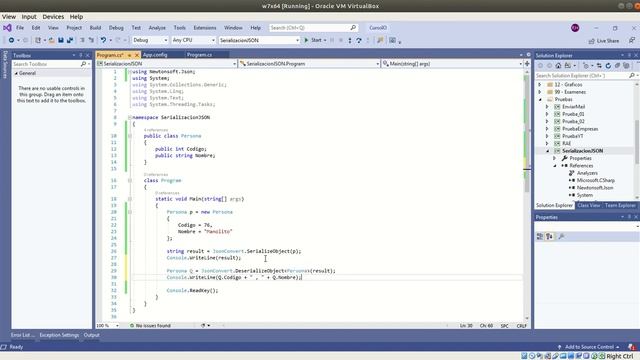Switch to the Team Explorer tab
Viewport: 640px width, 360px height.
coord(620,205)
